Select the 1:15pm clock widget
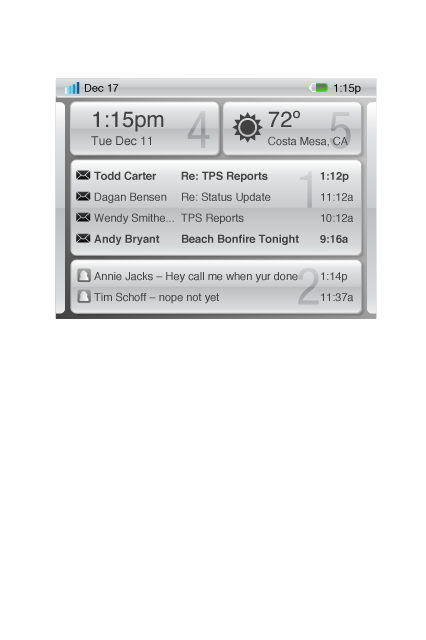Viewport: 426px width, 640px height. click(145, 129)
